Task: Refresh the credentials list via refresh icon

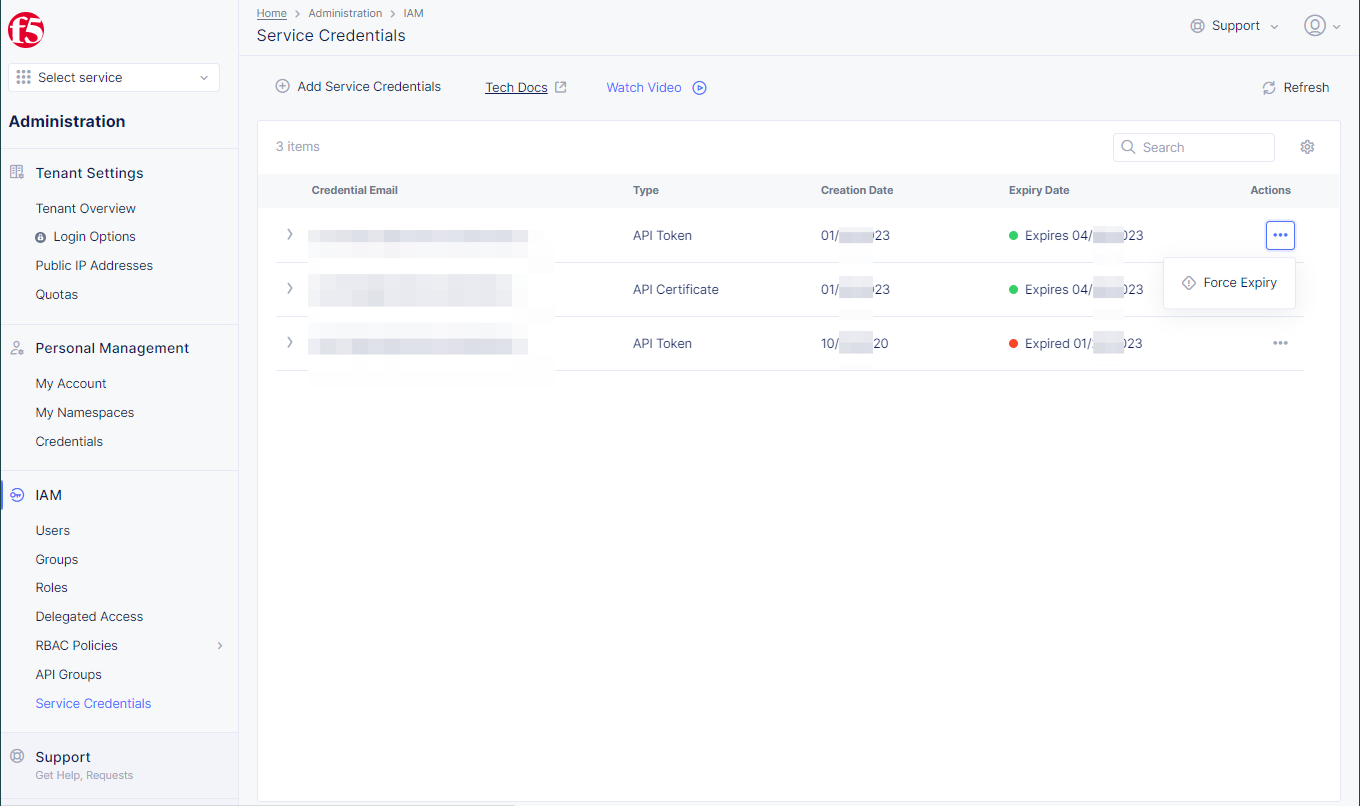Action: point(1269,87)
